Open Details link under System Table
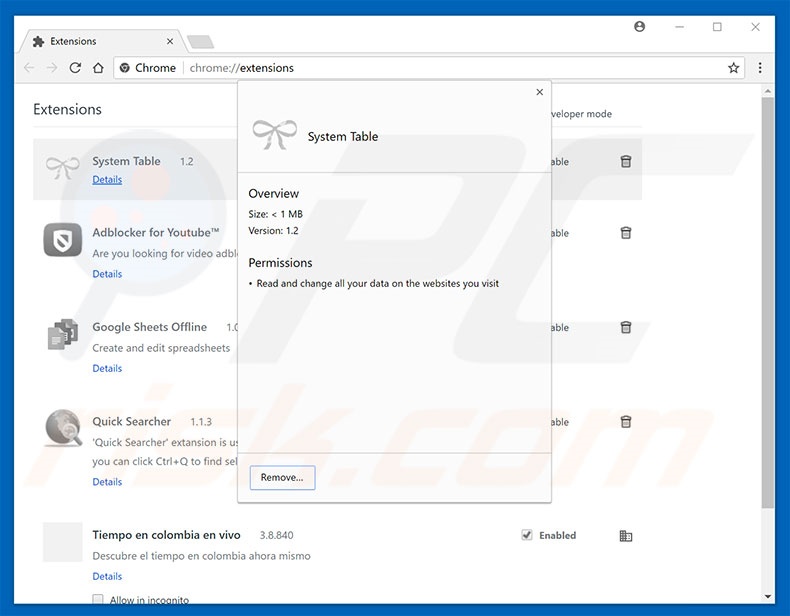The image size is (790, 616). click(x=107, y=180)
